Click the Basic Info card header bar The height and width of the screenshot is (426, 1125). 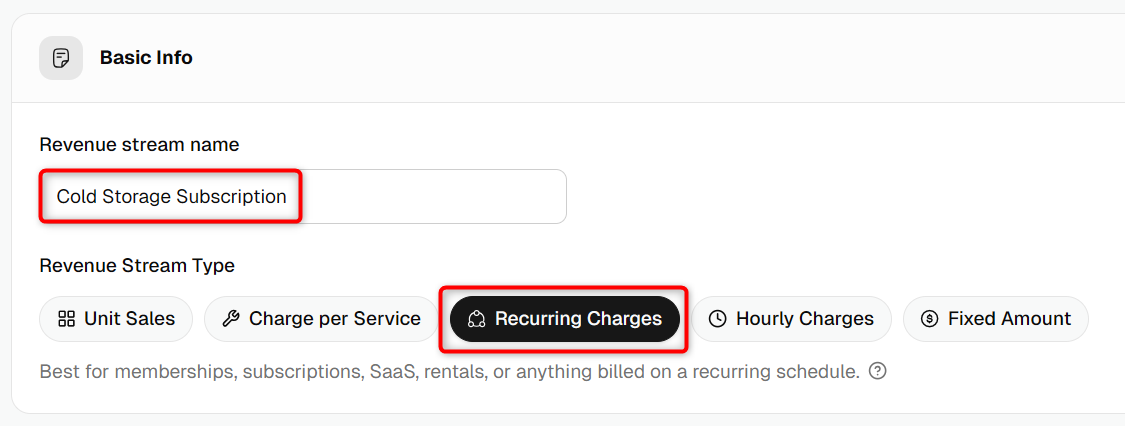click(568, 58)
